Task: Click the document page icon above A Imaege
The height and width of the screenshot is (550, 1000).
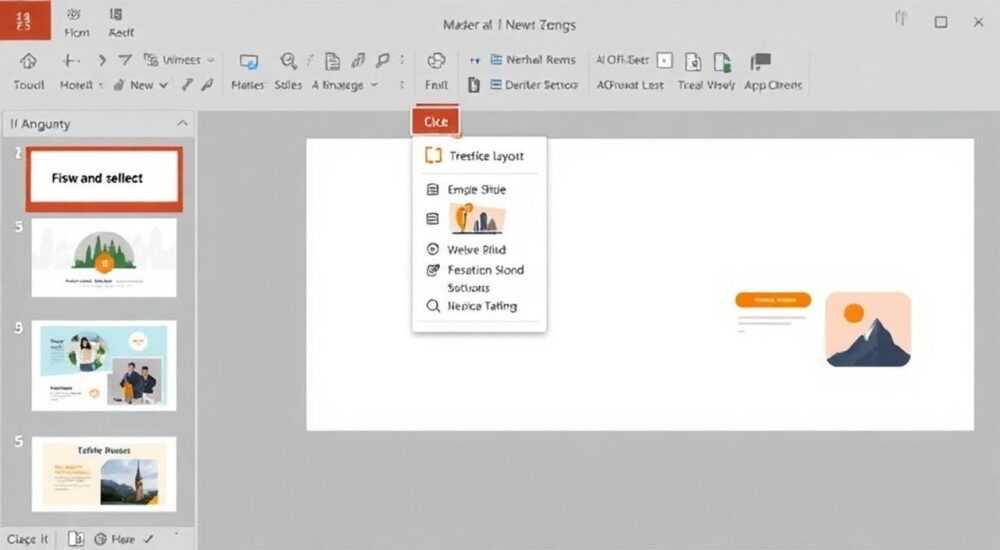Action: tap(332, 61)
